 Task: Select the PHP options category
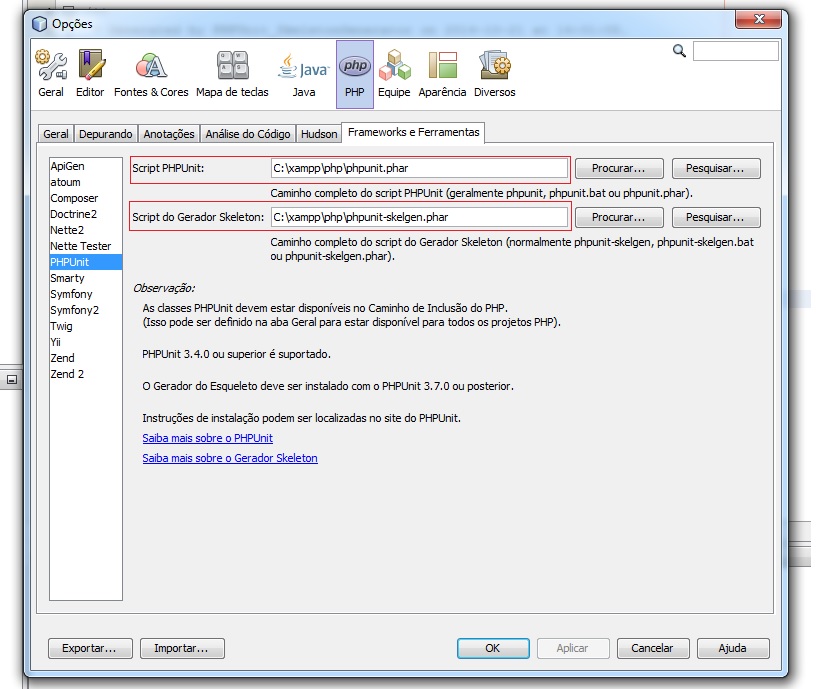coord(355,74)
